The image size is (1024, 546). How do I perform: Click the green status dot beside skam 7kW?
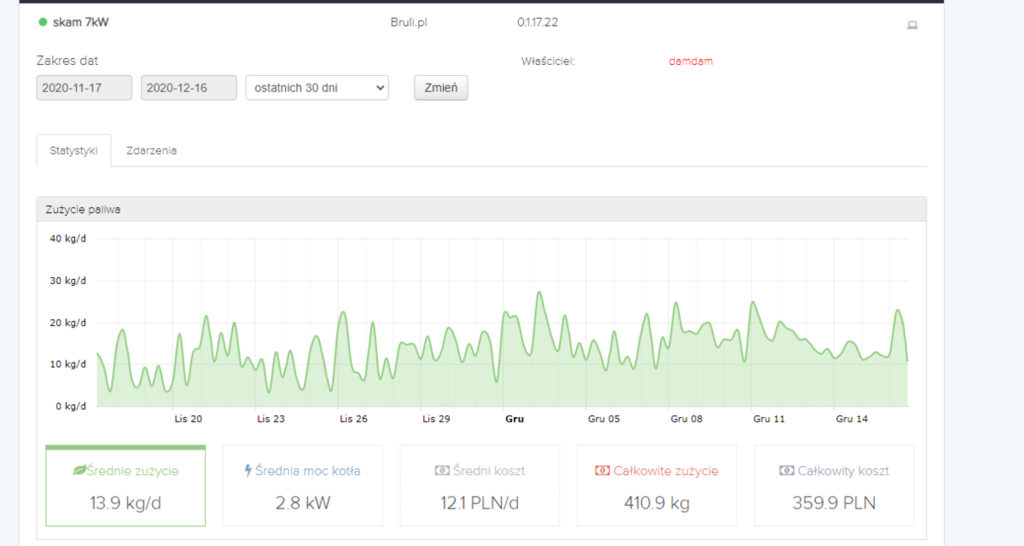(42, 22)
